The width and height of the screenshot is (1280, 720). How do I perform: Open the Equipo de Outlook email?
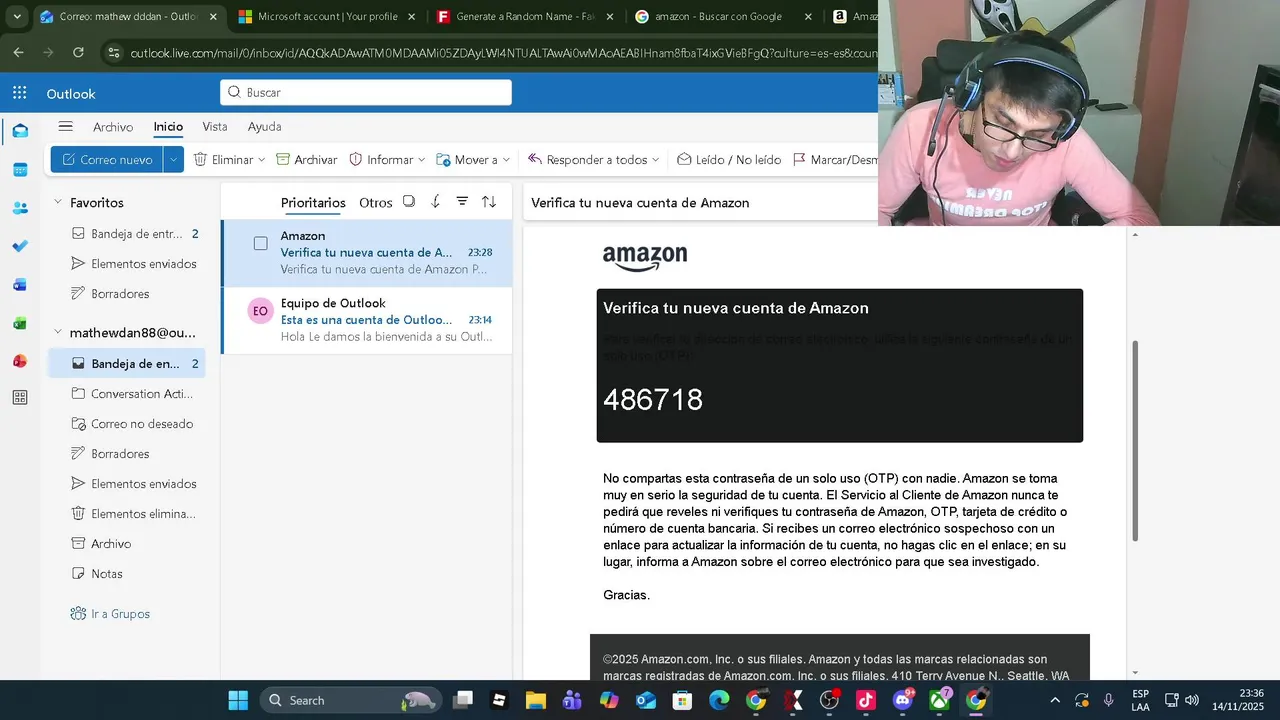[x=366, y=320]
